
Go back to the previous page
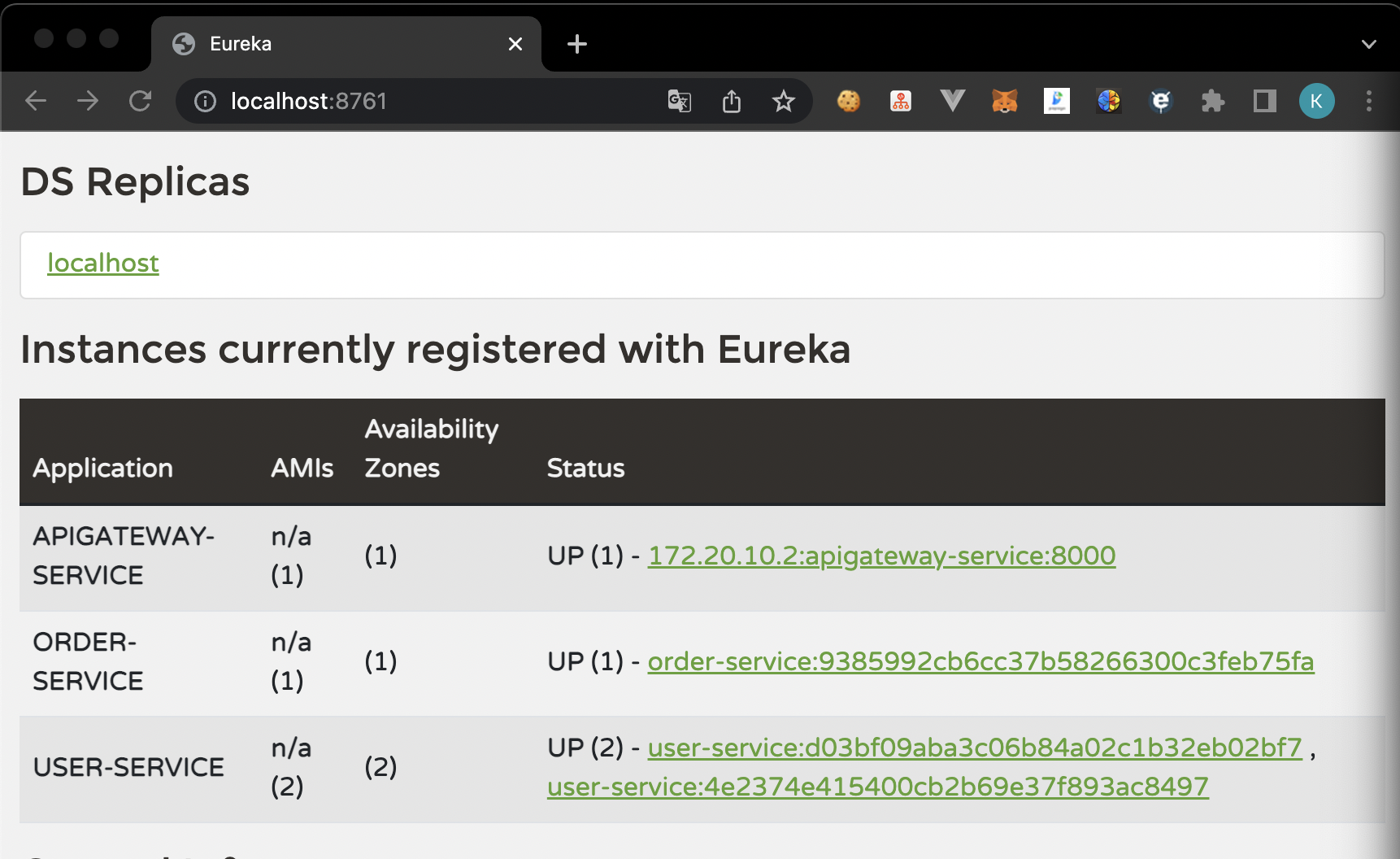(x=36, y=101)
